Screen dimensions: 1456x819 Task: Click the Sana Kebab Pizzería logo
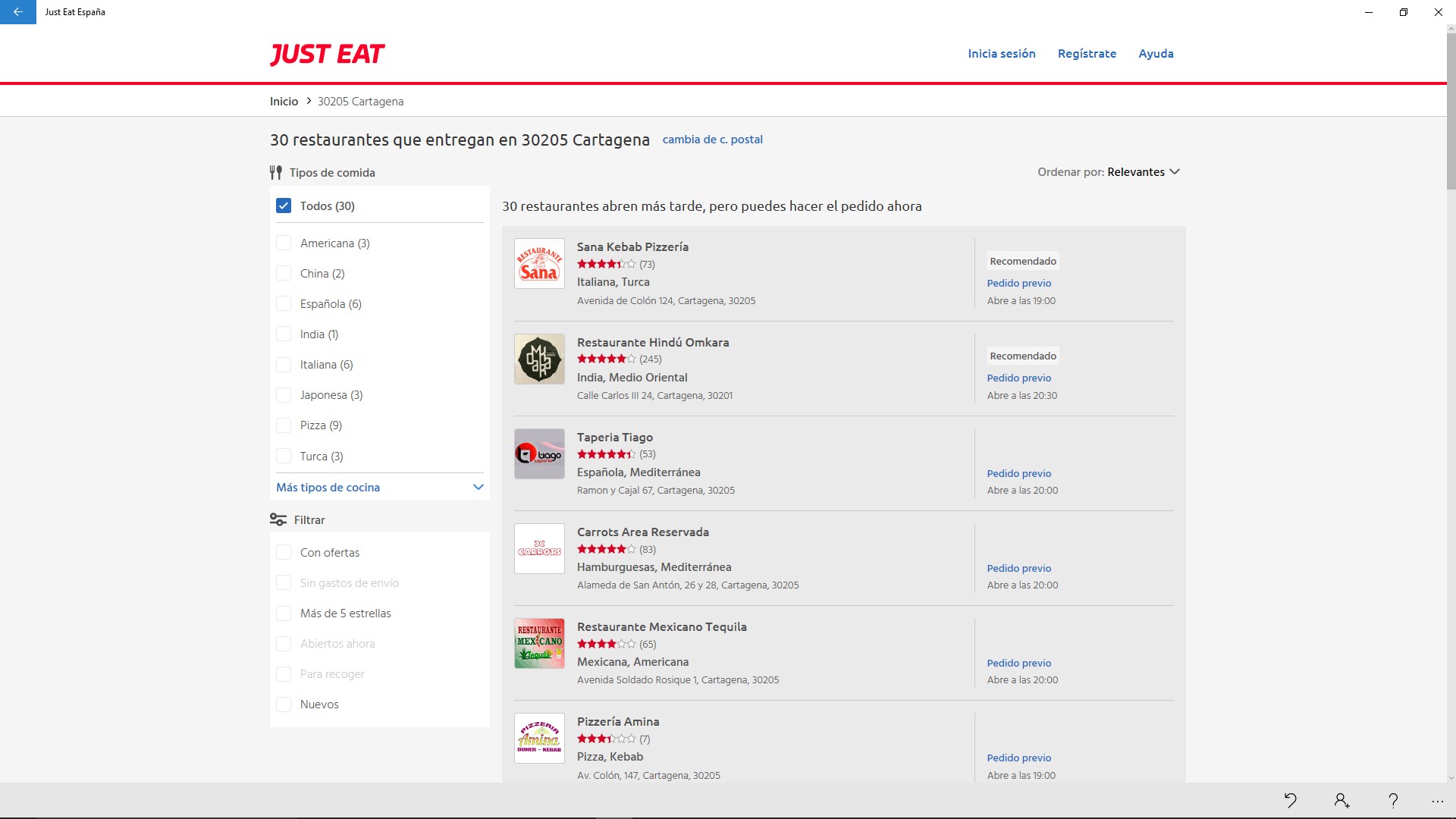click(x=539, y=263)
